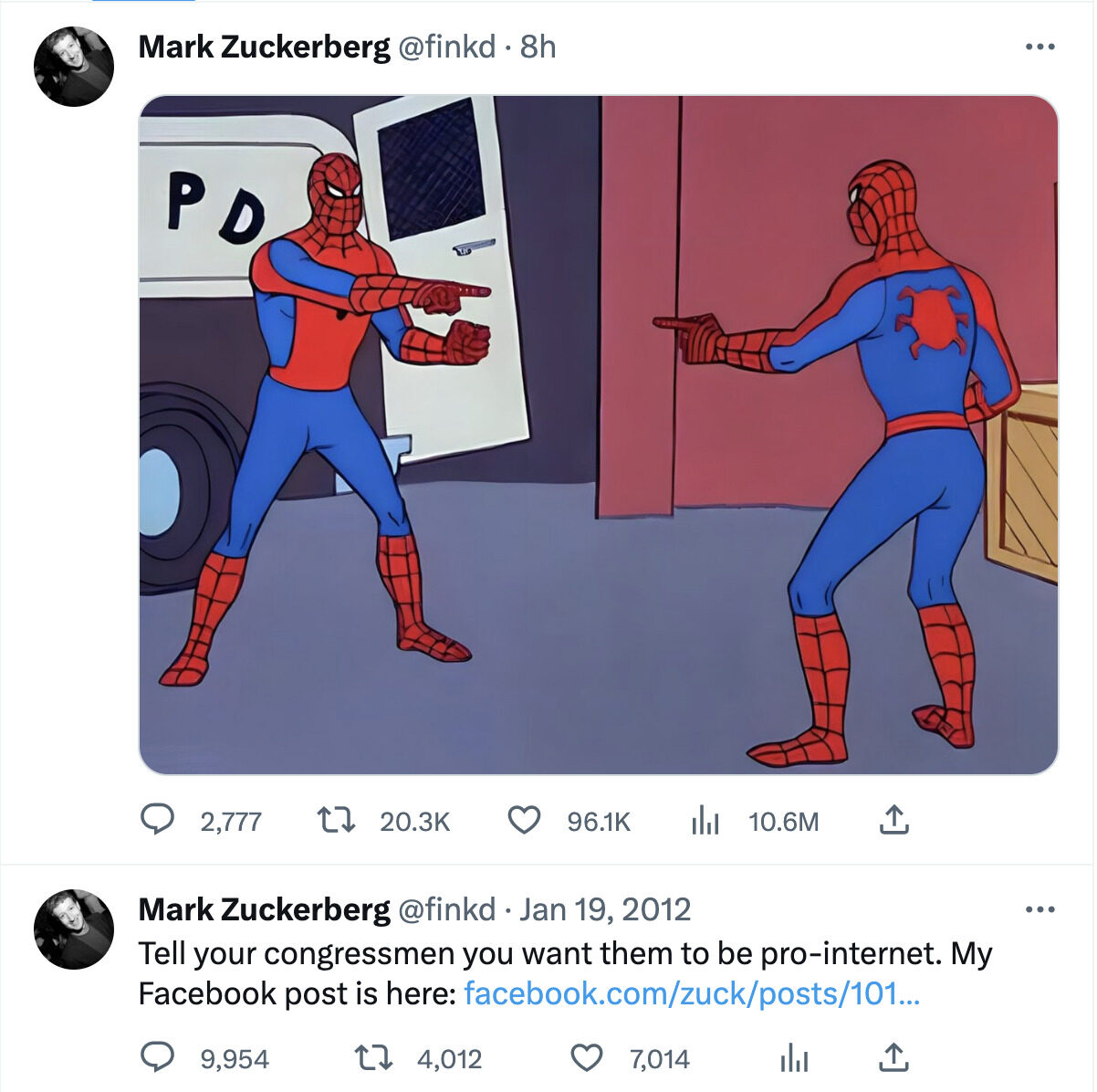Open the Spider-Man pointing meme image

[x=598, y=435]
